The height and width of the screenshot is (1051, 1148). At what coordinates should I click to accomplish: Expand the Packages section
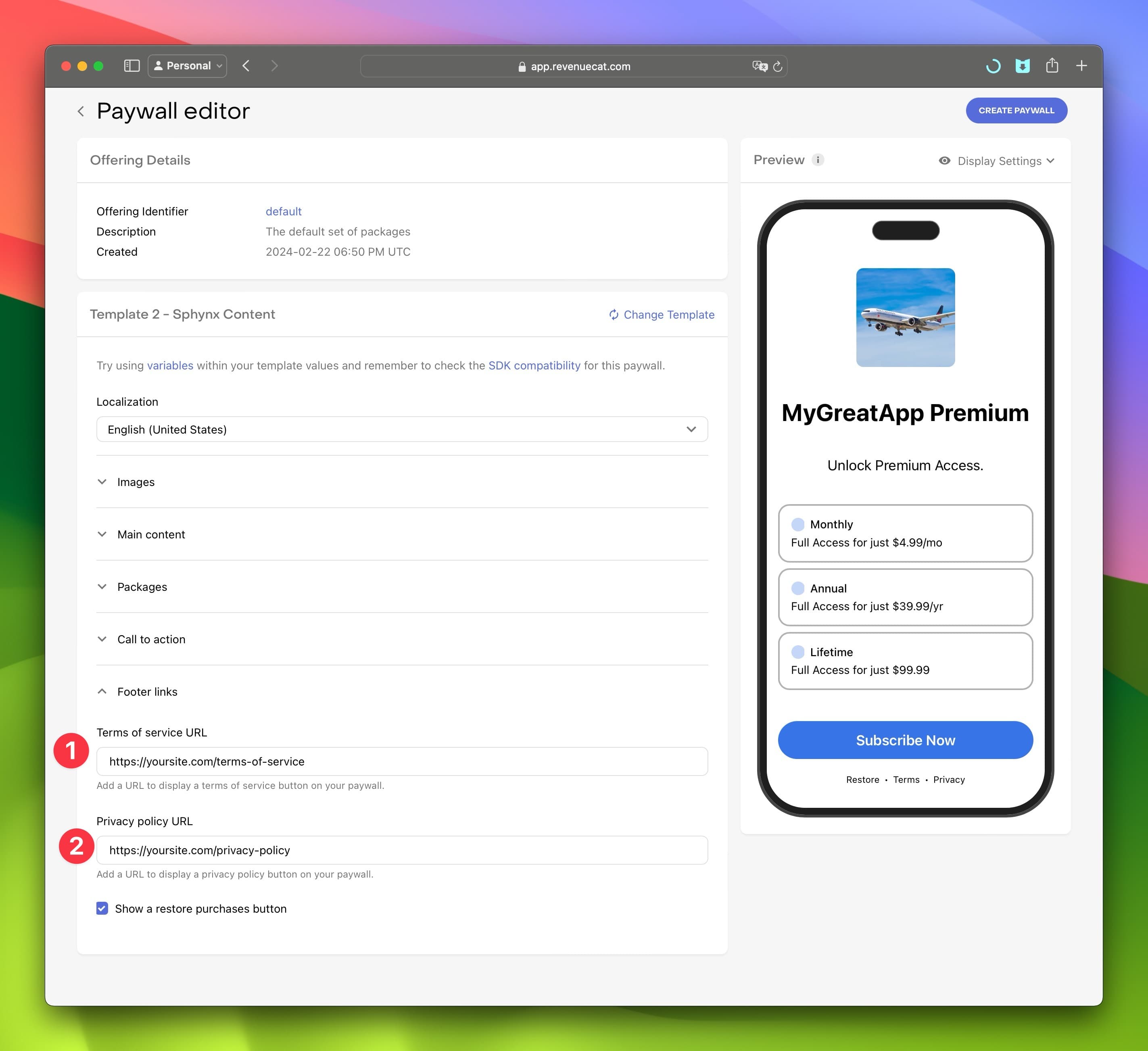pyautogui.click(x=142, y=587)
